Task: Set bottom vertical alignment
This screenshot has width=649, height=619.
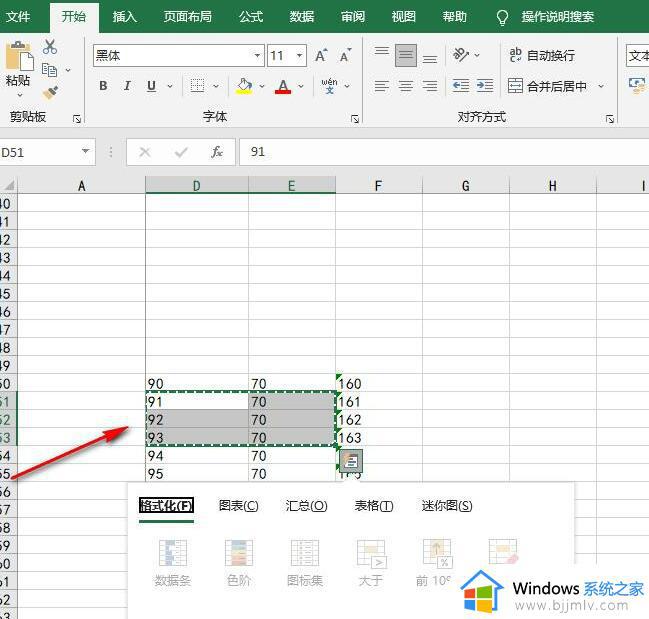Action: [x=430, y=60]
